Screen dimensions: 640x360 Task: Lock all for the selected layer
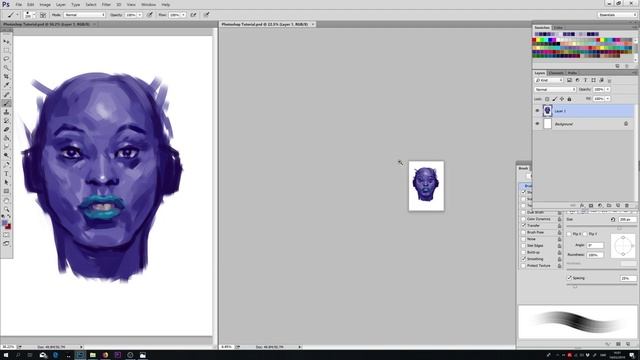tap(569, 99)
